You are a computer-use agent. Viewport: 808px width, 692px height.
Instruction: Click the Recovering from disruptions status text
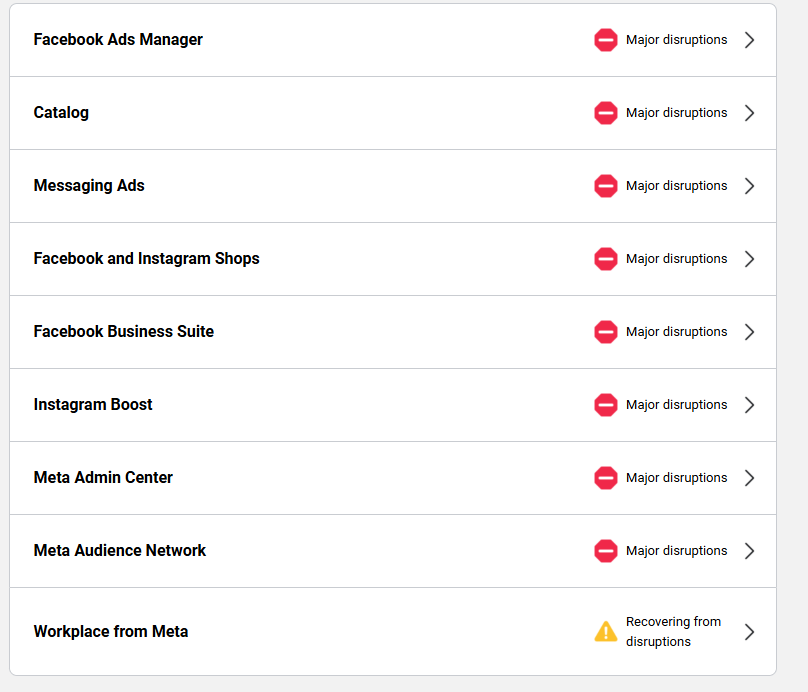tap(673, 631)
